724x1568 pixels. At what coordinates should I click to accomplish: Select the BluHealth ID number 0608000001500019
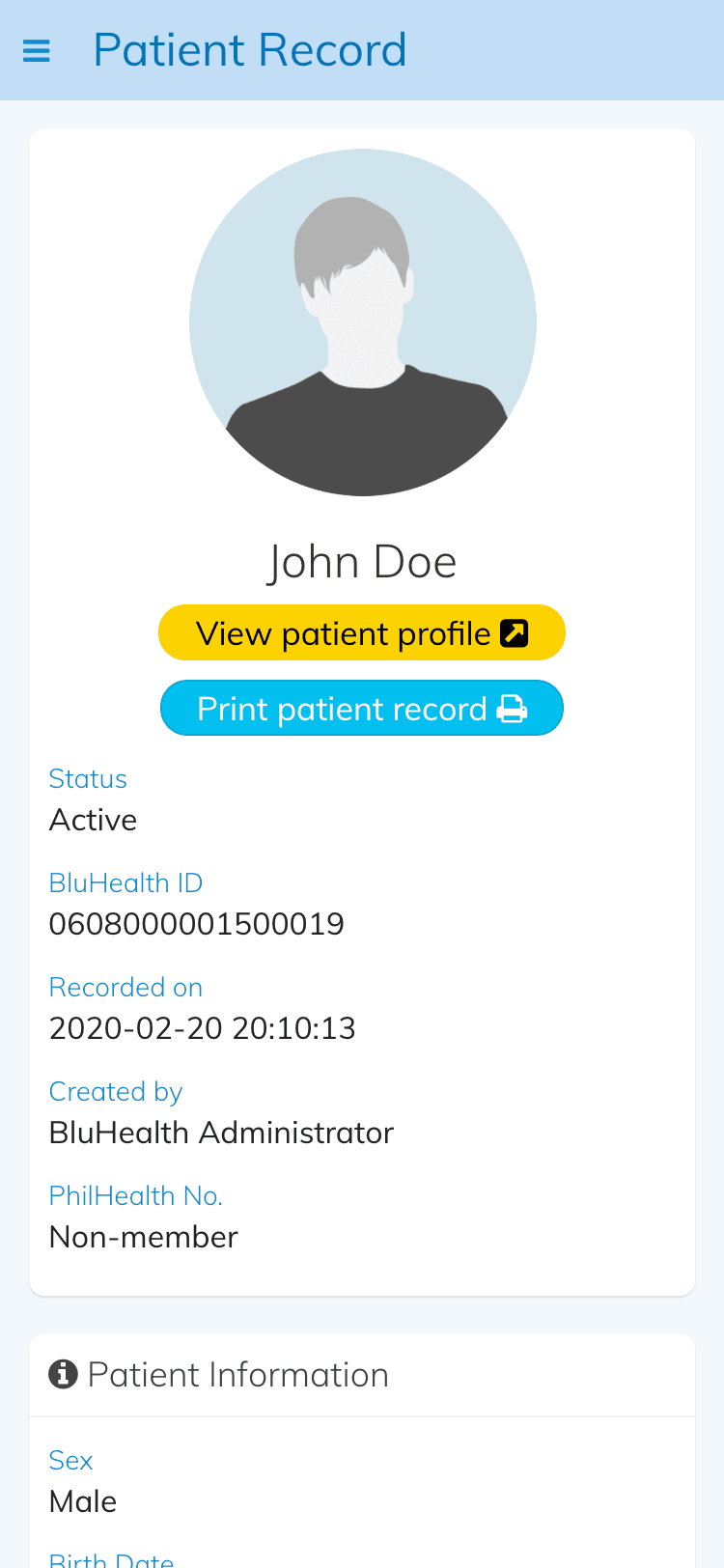point(196,924)
